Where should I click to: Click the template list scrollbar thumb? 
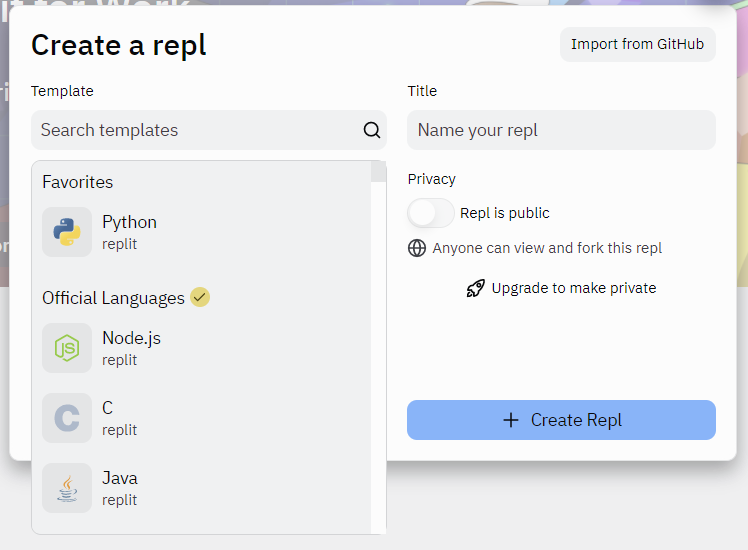pos(378,172)
